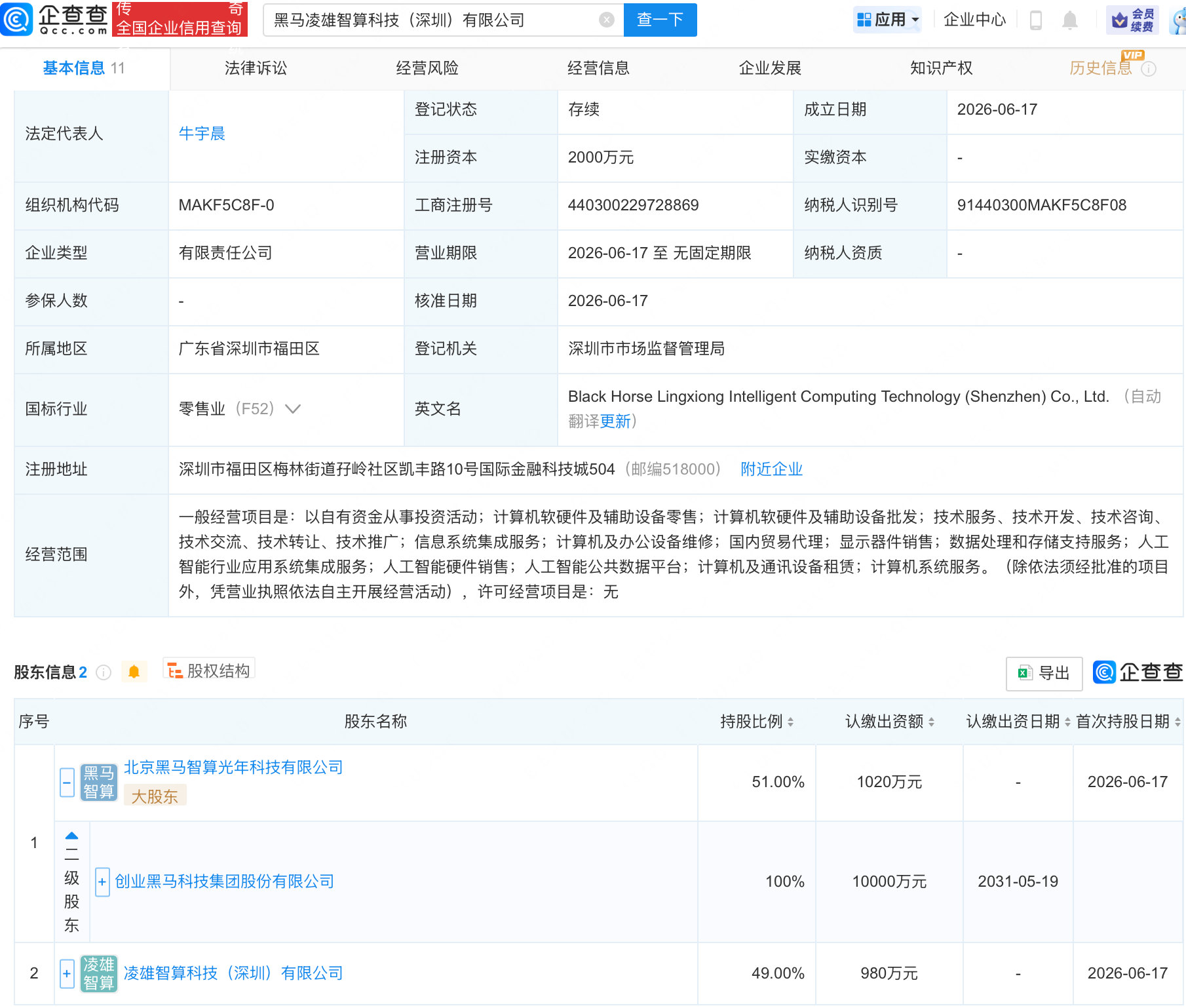This screenshot has width=1186, height=1008.
Task: Open the 应用 dropdown menu
Action: [x=888, y=20]
